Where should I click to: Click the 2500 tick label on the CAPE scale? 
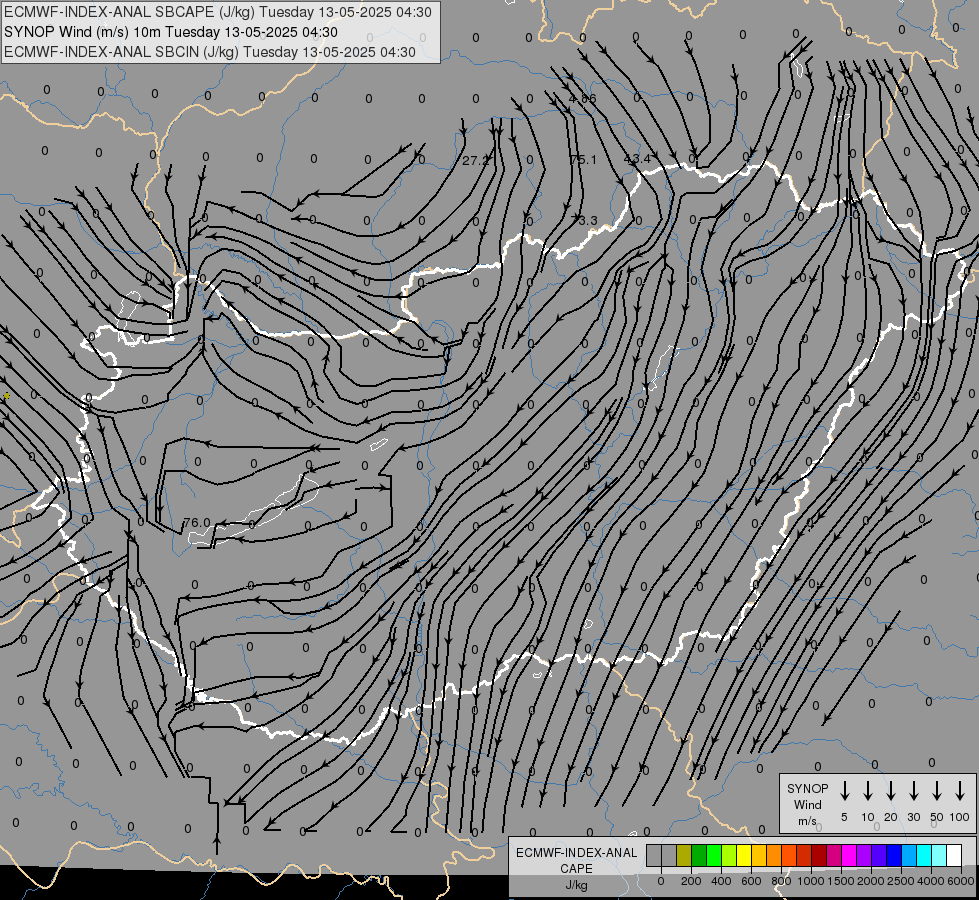pyautogui.click(x=900, y=881)
